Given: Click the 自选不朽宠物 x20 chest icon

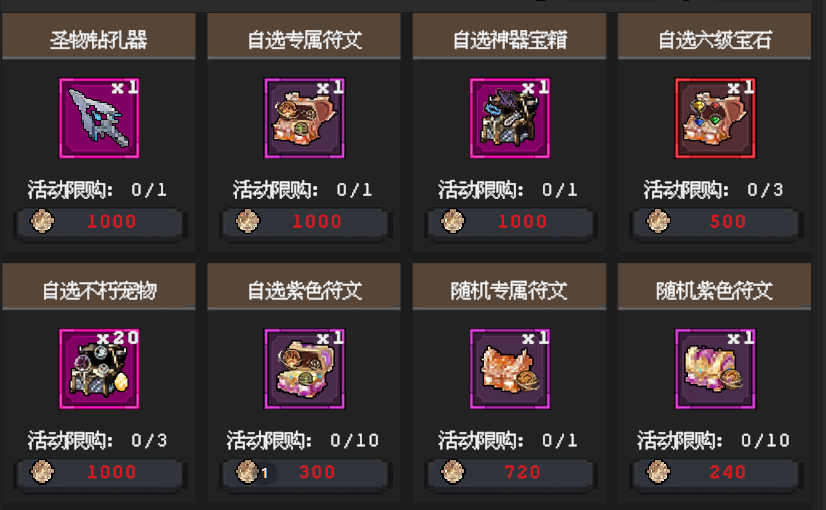Looking at the screenshot, I should [x=99, y=369].
